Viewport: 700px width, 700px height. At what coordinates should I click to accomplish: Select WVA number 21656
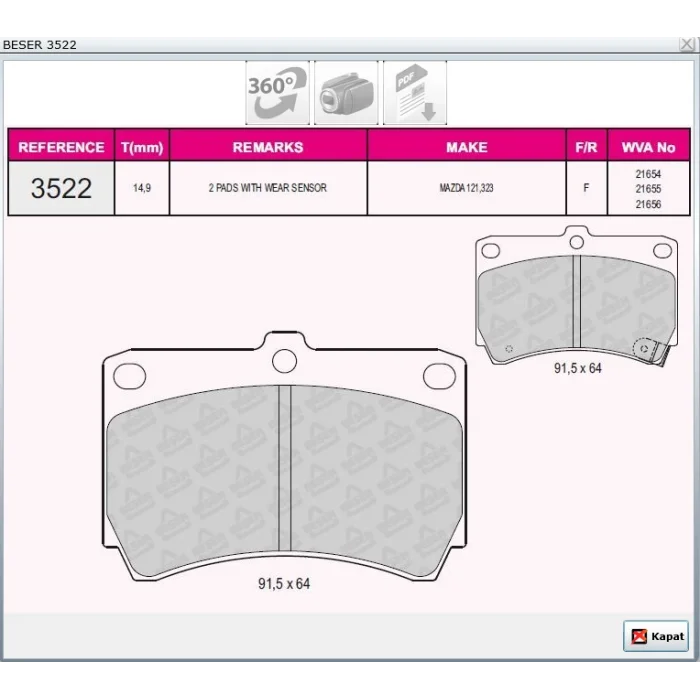[648, 204]
